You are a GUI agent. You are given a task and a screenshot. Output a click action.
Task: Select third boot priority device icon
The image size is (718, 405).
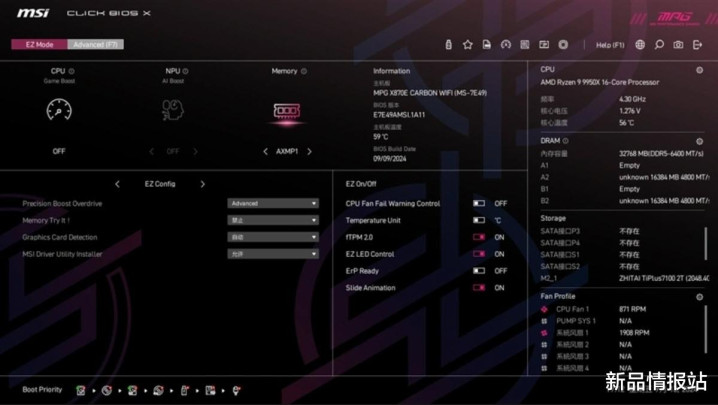tap(132, 390)
